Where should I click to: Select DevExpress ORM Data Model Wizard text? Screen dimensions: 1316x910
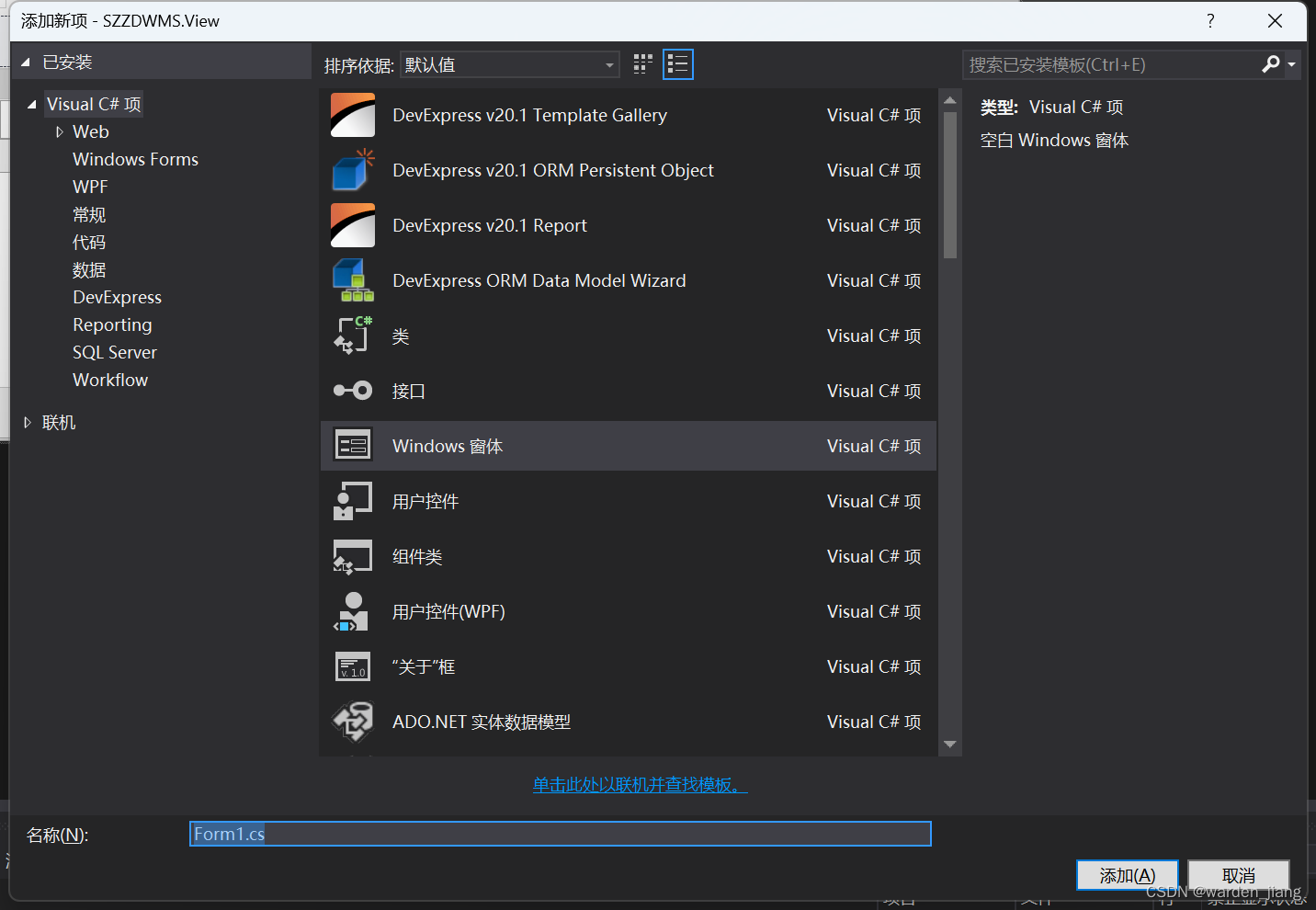(x=539, y=280)
